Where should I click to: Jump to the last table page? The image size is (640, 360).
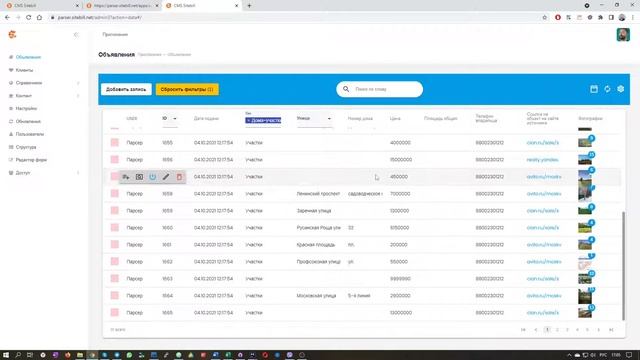611,330
